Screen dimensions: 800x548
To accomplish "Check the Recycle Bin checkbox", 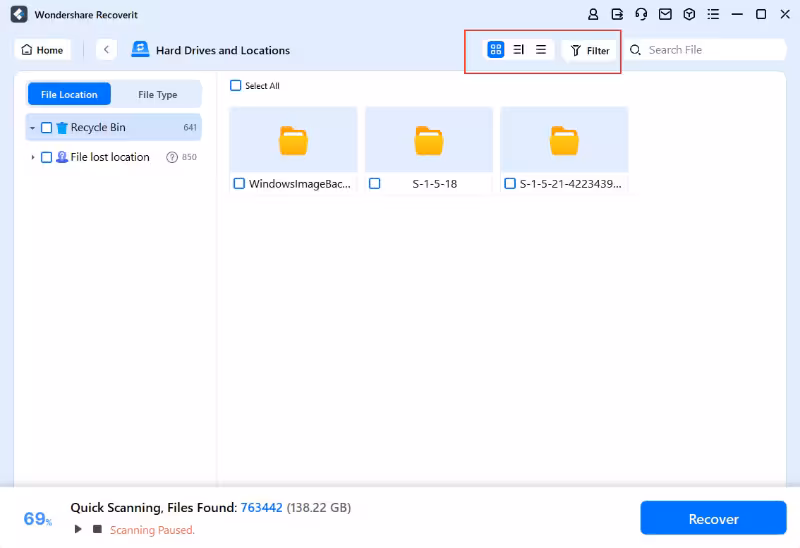I will click(x=46, y=128).
